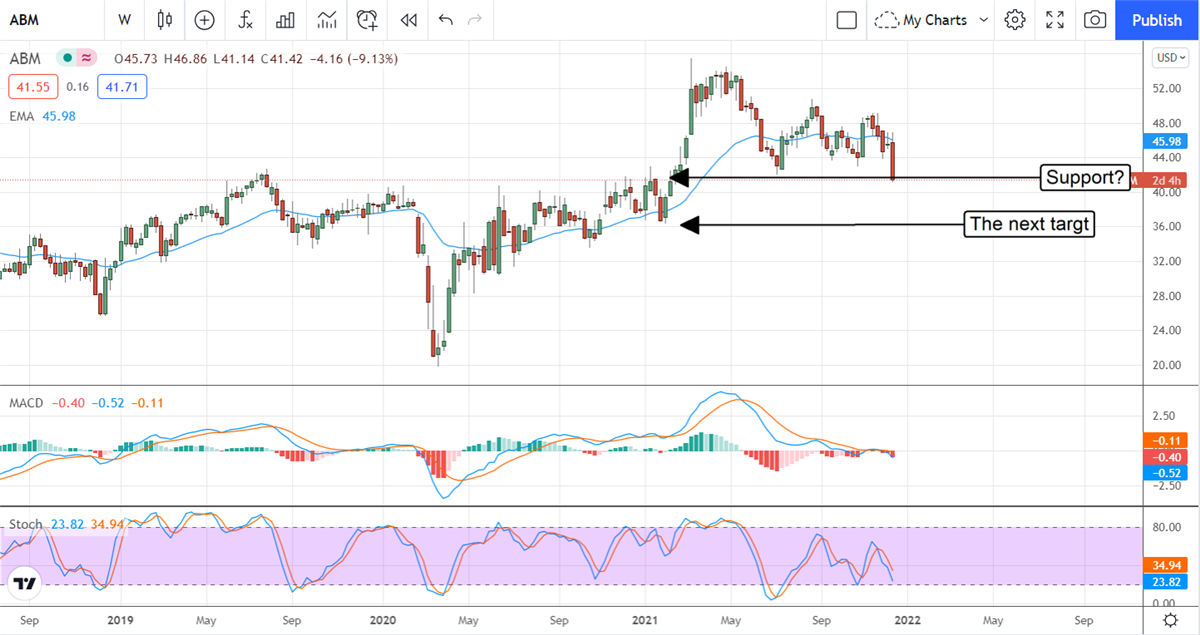Click the 2019 time axis label
Viewport: 1200px width, 635px height.
point(121,620)
